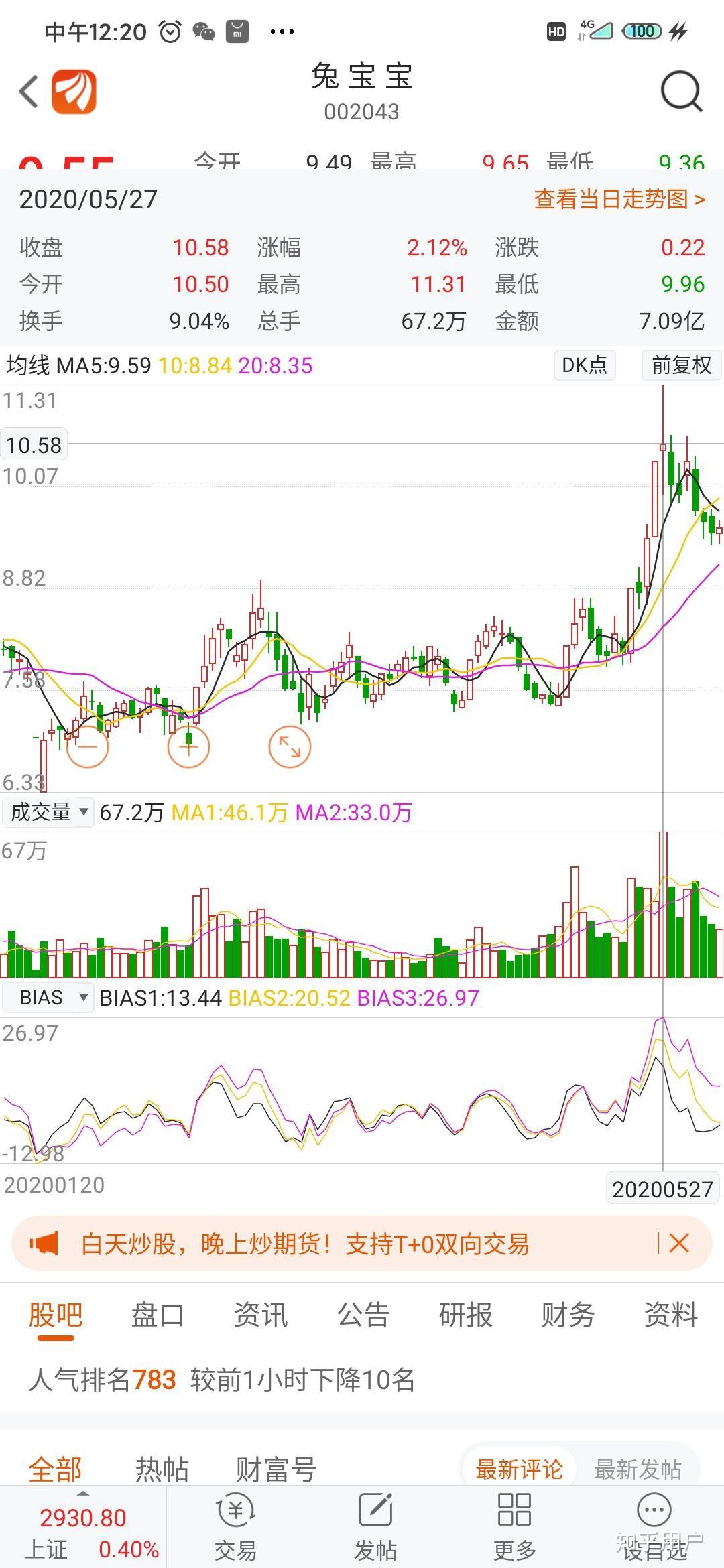Open the 更多 grid icon

pyautogui.click(x=515, y=1526)
